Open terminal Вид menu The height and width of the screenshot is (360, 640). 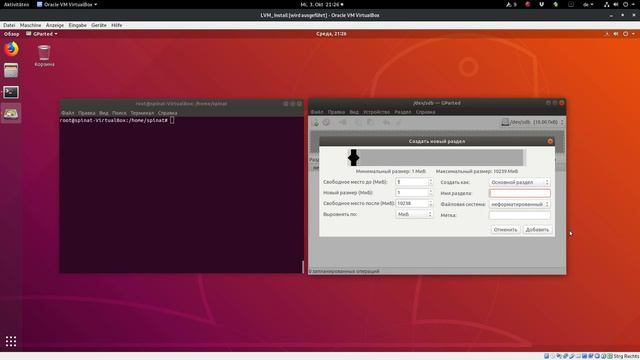pos(104,113)
